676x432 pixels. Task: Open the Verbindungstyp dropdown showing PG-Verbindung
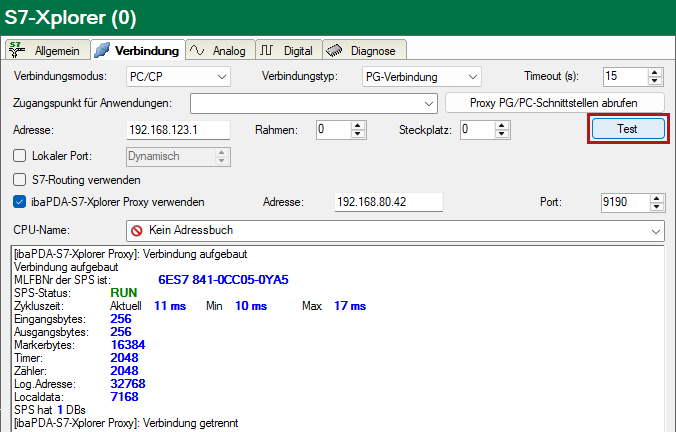click(422, 77)
